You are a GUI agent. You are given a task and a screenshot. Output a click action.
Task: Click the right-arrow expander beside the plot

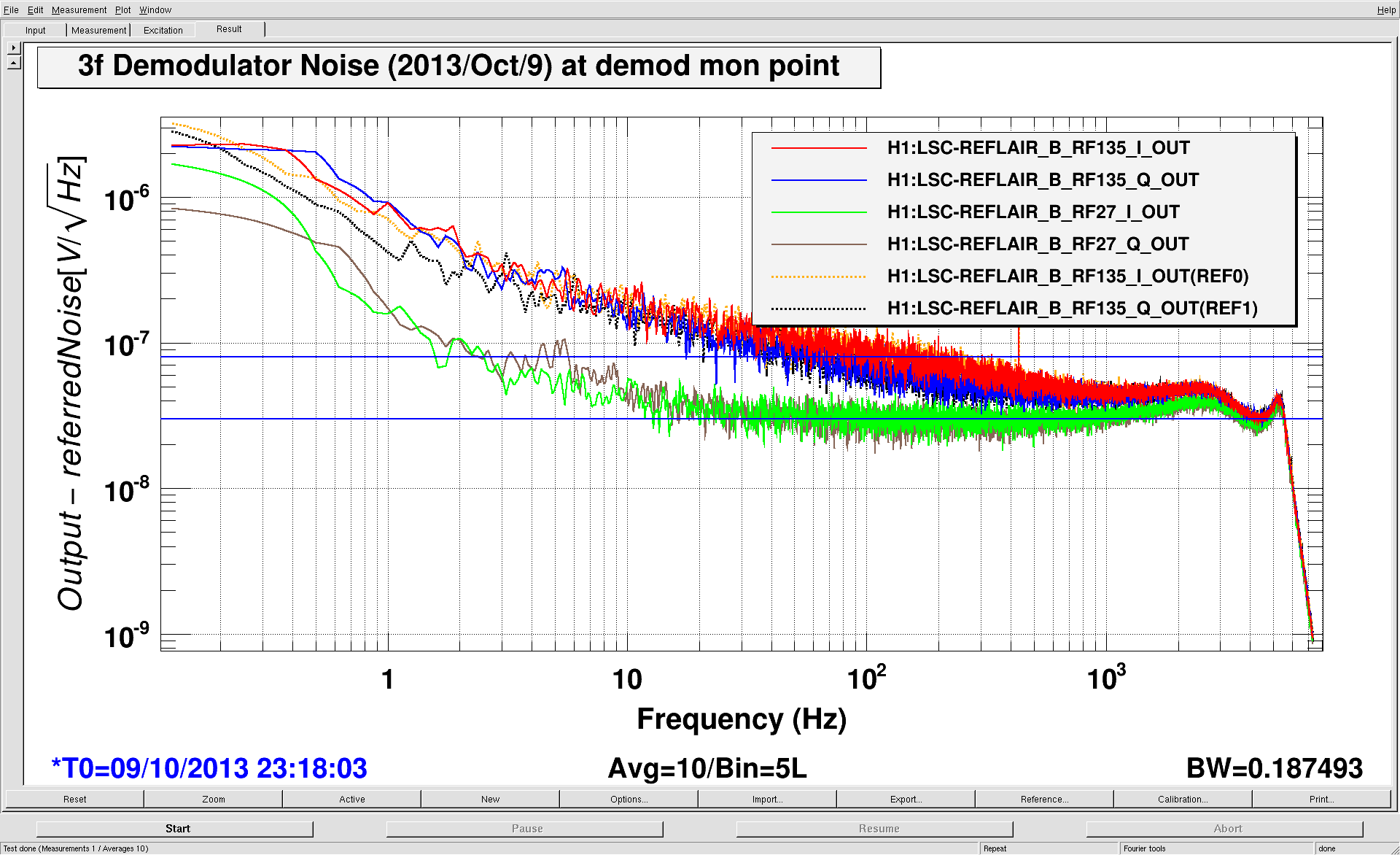[14, 47]
